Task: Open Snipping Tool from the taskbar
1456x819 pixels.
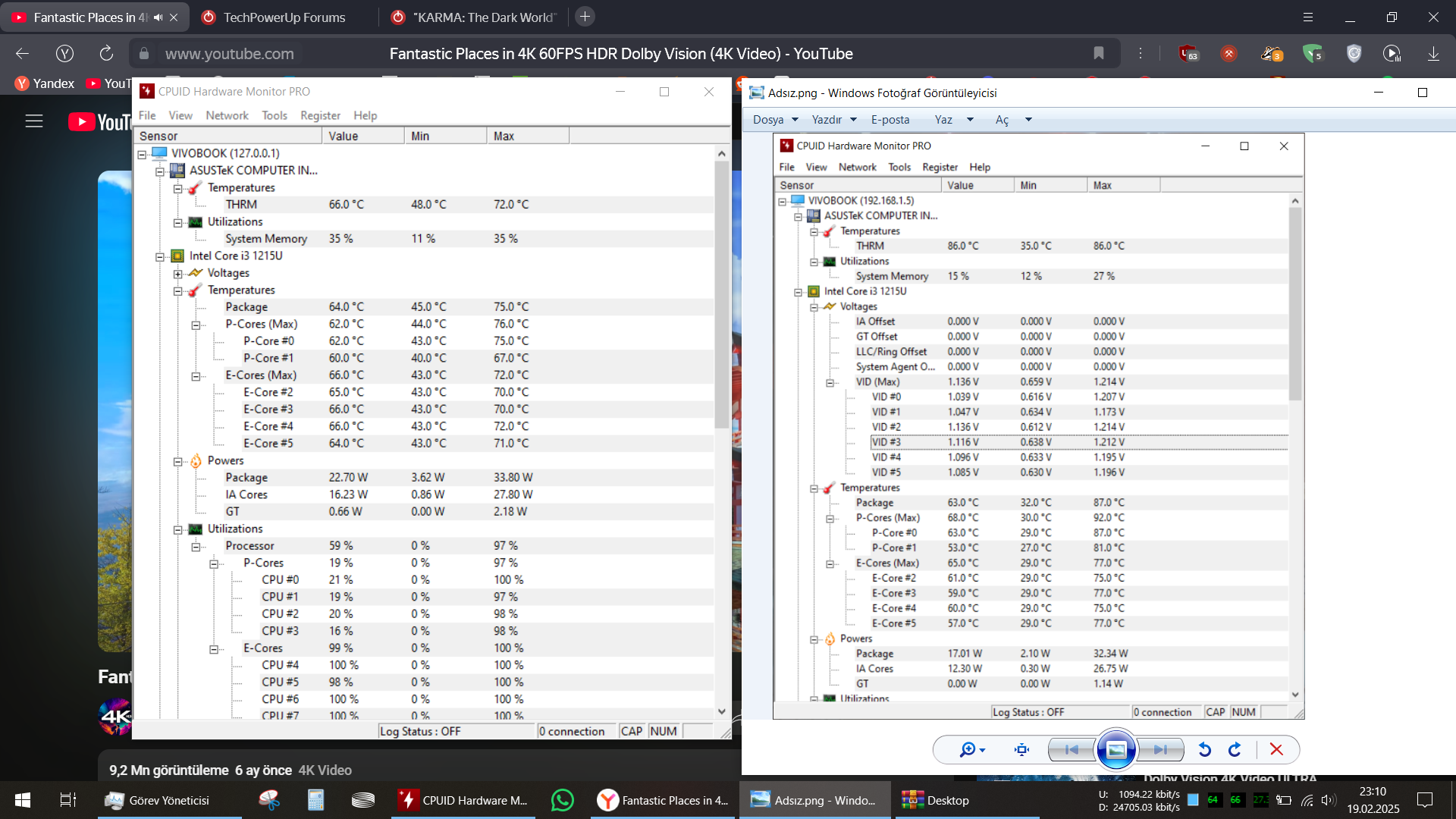Action: tap(268, 800)
